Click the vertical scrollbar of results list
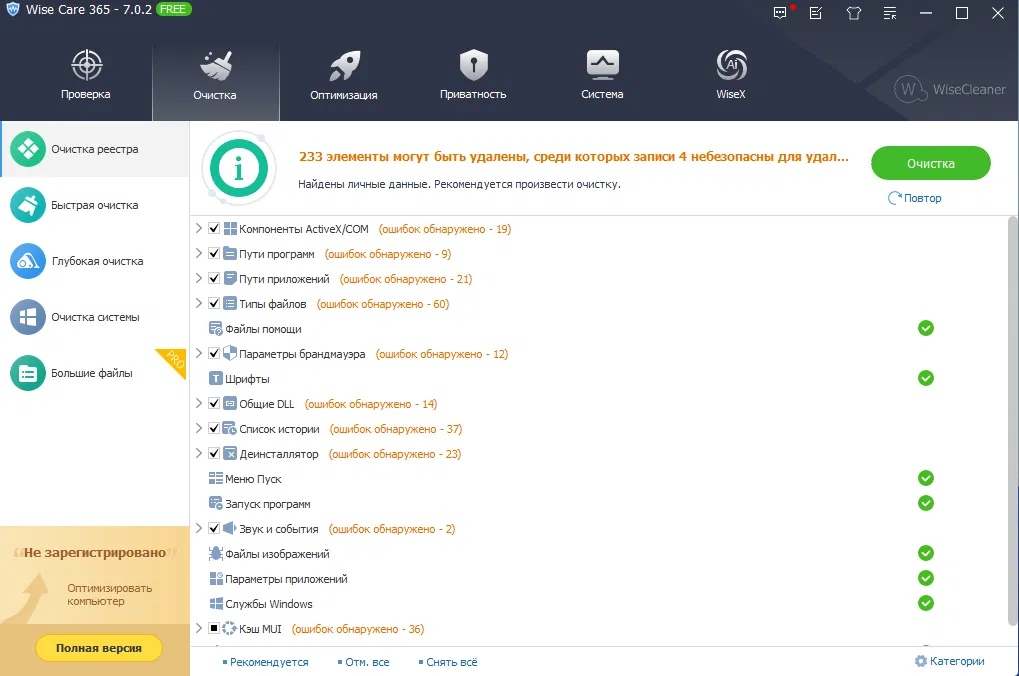This screenshot has width=1019, height=676. 1013,421
